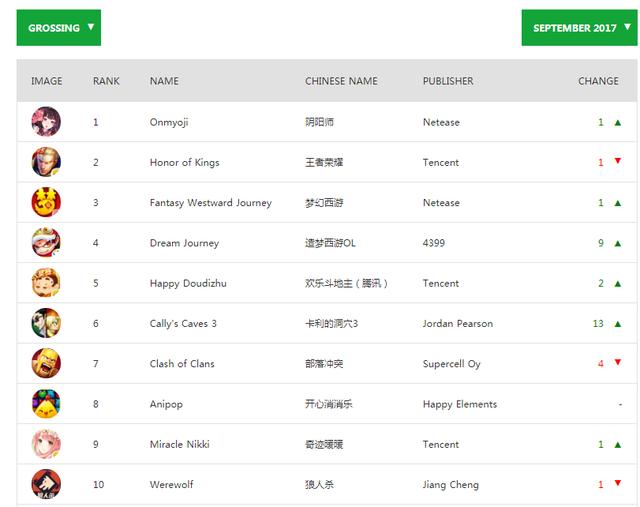
Task: Click the Chinese name 卡利的洞穴3
Action: tap(331, 323)
